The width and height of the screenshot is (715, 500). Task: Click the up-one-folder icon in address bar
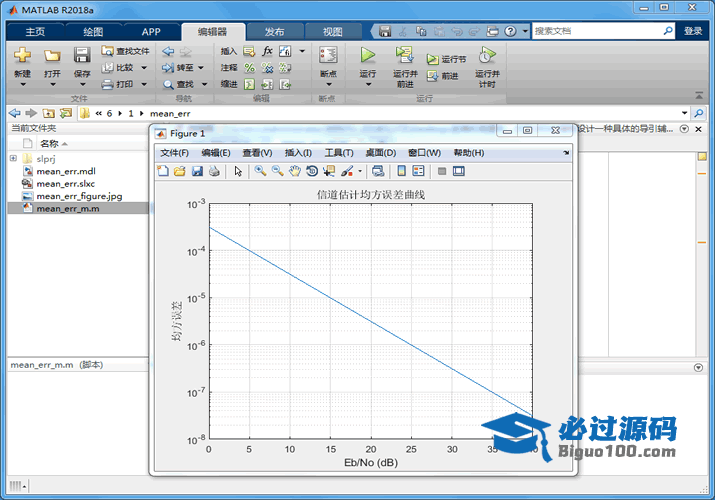pos(48,113)
